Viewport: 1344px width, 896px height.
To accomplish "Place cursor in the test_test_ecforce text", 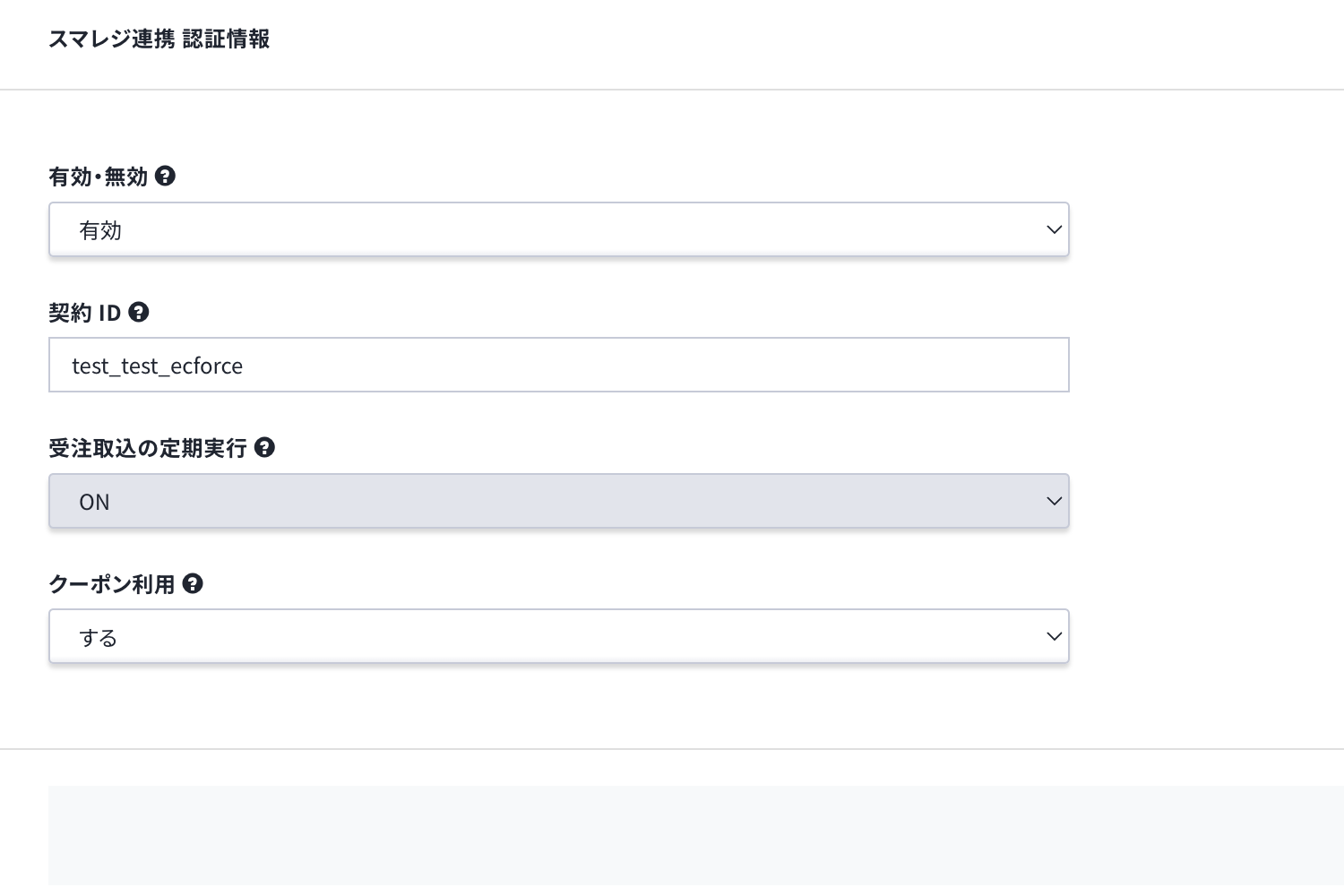I will (x=158, y=366).
